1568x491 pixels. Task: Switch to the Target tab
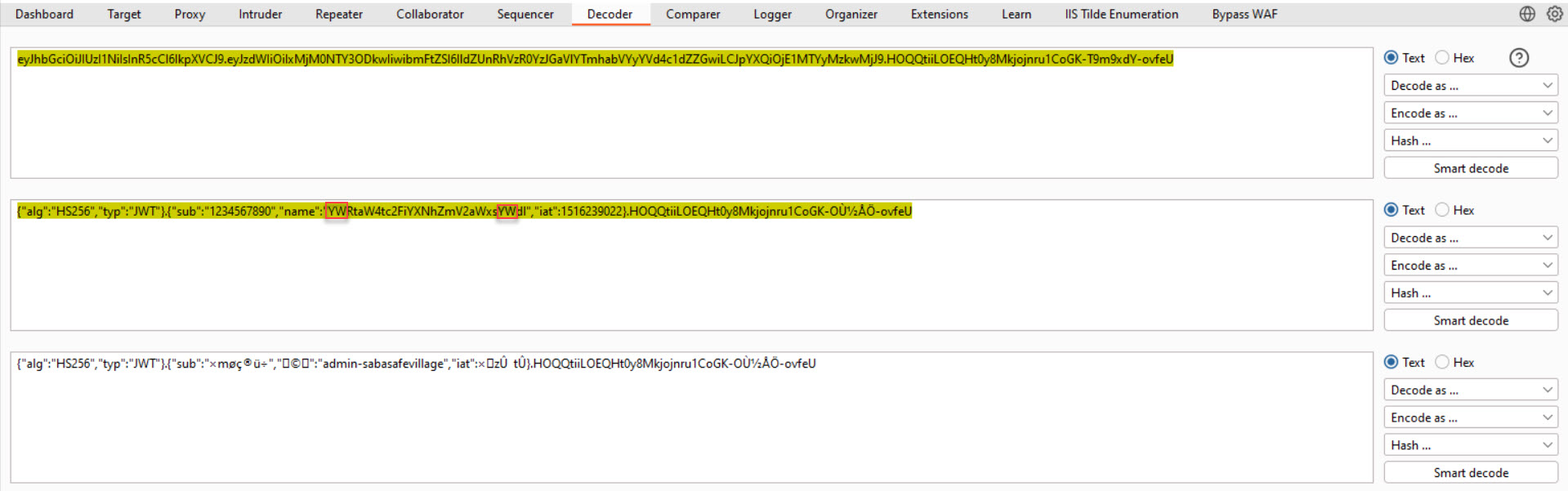[x=123, y=14]
